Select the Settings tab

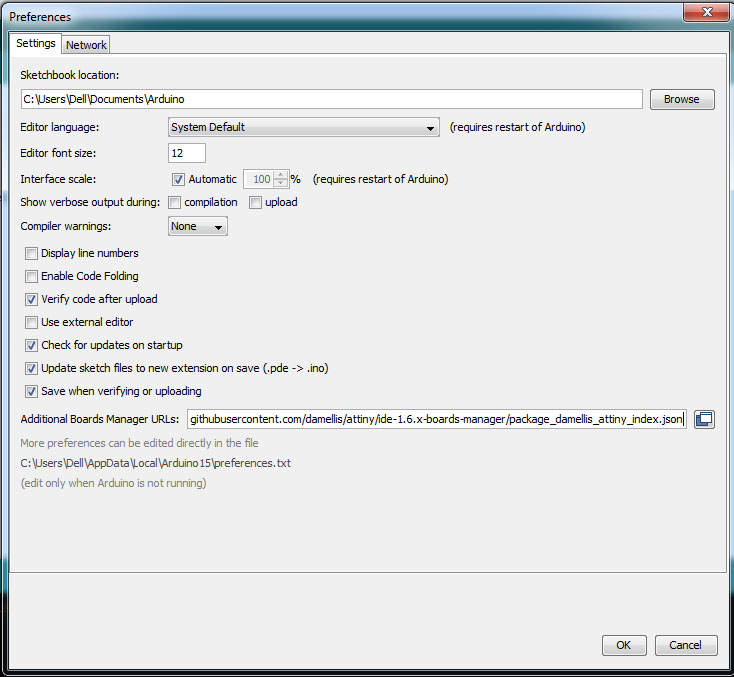[x=36, y=43]
